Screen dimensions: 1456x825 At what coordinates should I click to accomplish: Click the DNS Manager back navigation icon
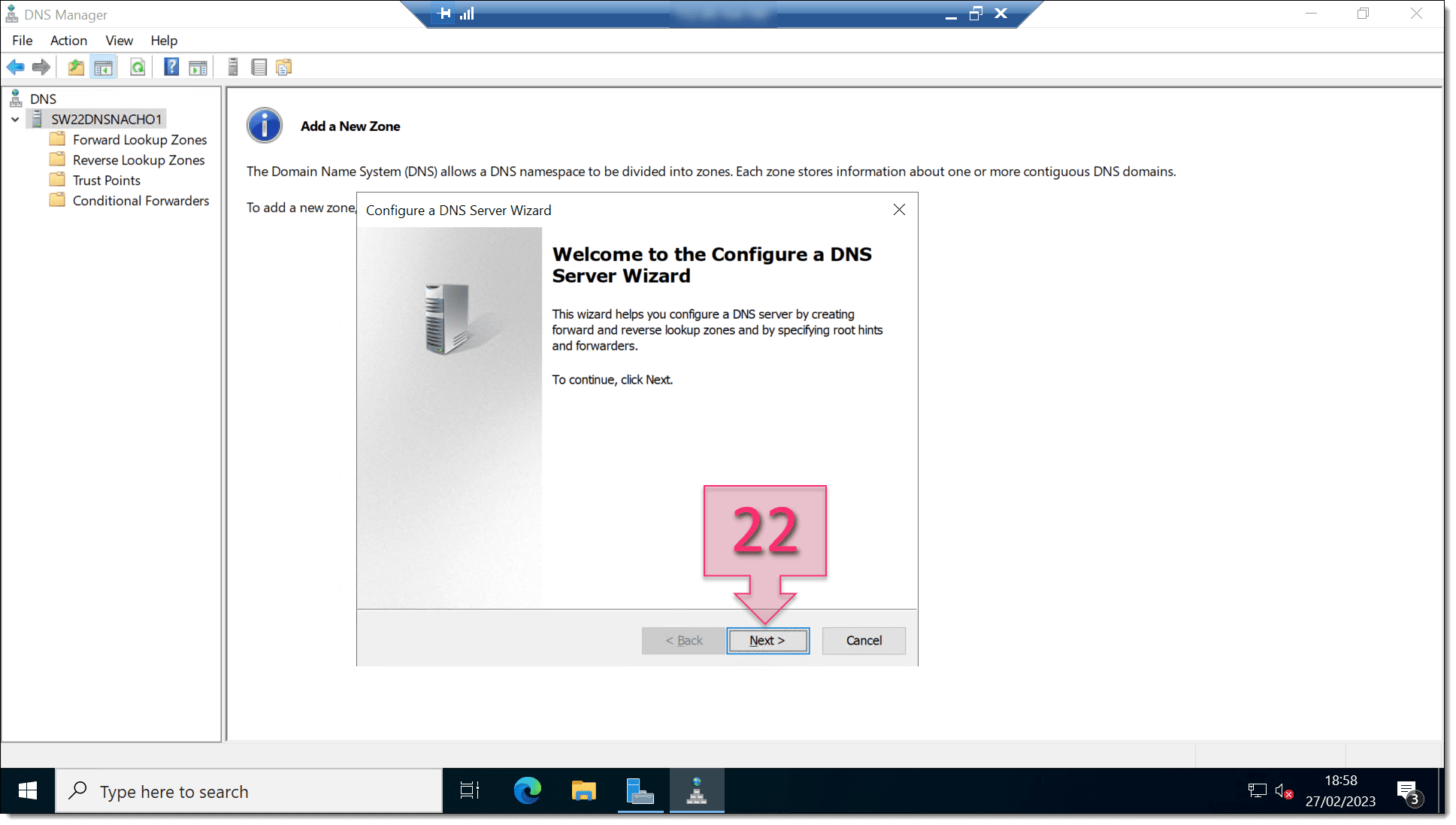(x=15, y=67)
